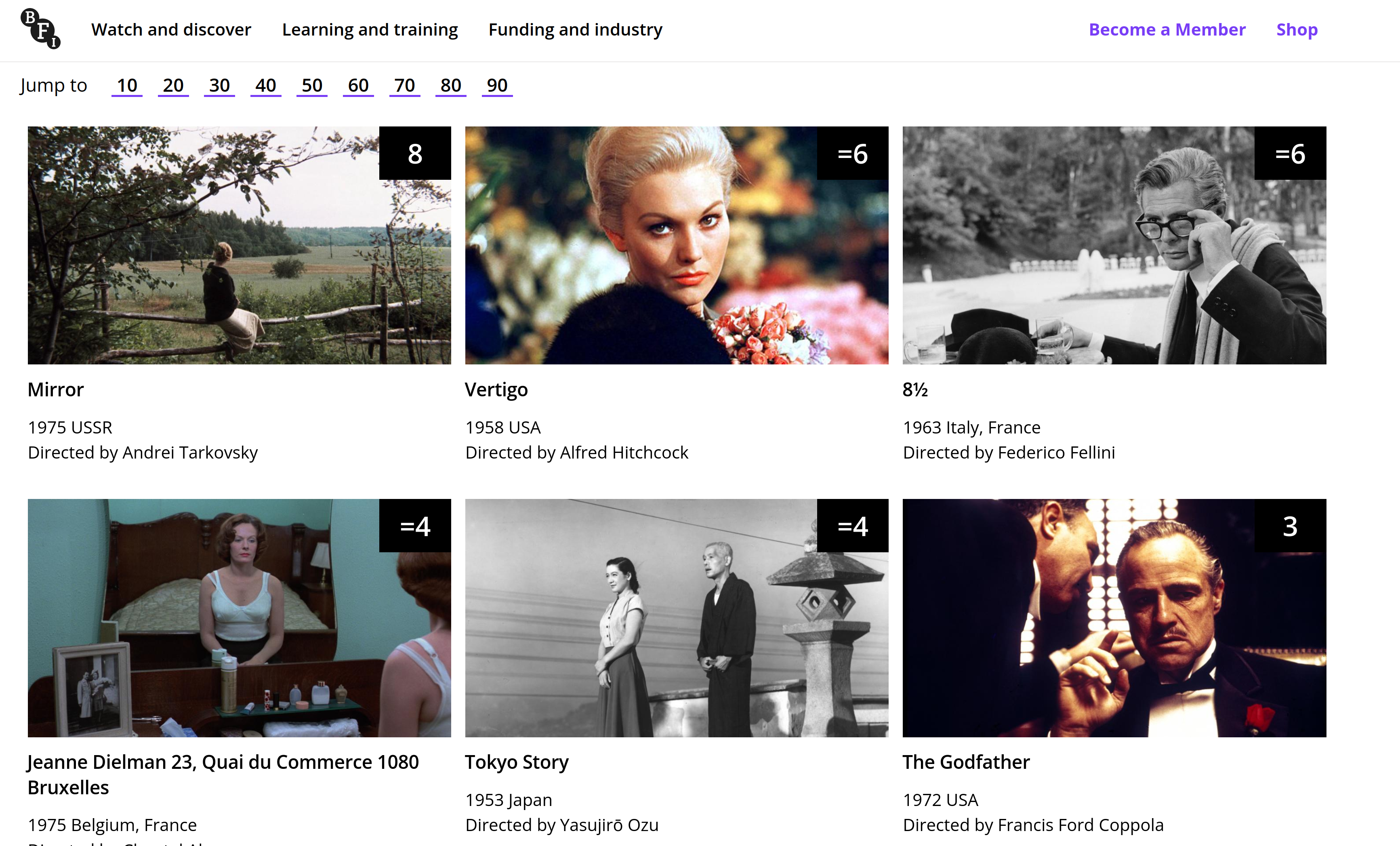The image size is (1400, 846).
Task: Open the Watch and discover menu
Action: 171,29
